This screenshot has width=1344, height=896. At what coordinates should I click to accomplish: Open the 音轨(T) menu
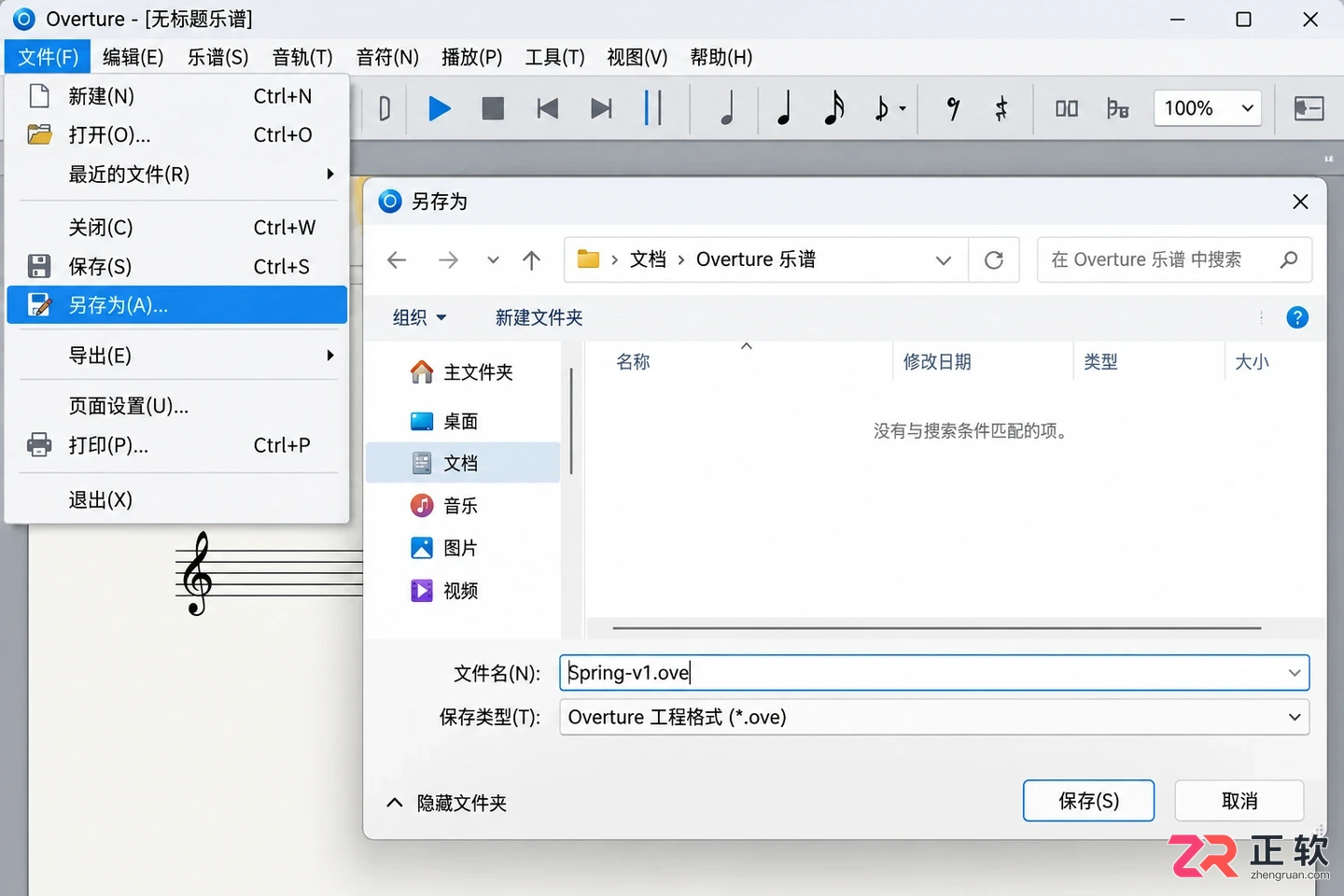[x=302, y=57]
